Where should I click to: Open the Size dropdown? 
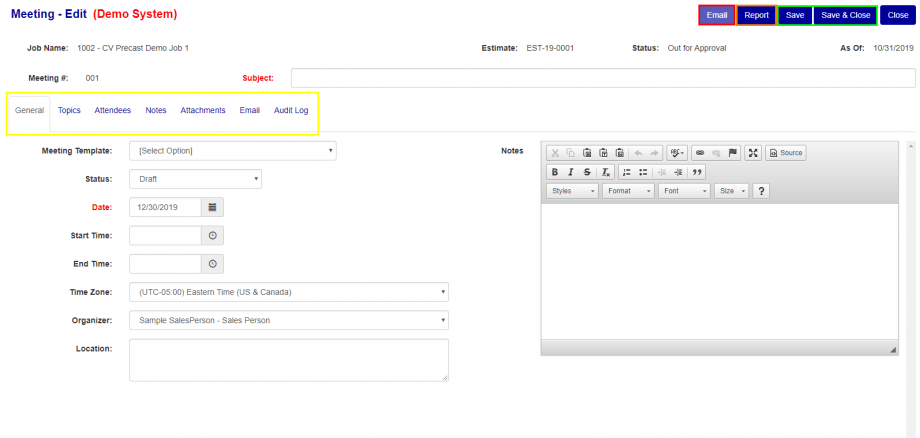point(731,191)
